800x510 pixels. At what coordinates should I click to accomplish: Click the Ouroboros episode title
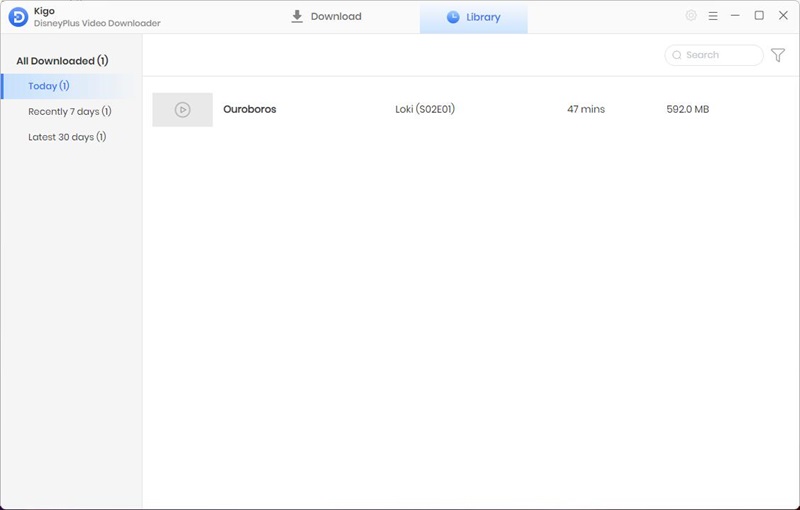[x=249, y=109]
